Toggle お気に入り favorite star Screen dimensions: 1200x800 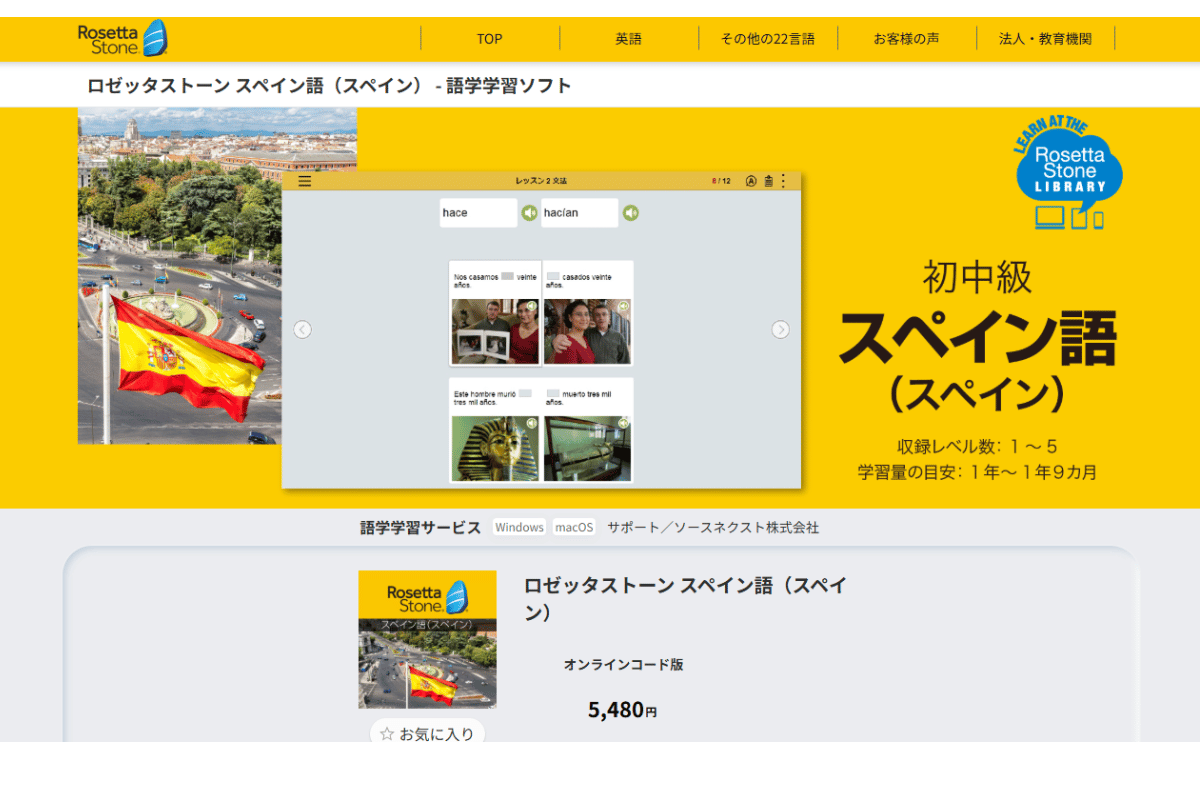click(426, 731)
